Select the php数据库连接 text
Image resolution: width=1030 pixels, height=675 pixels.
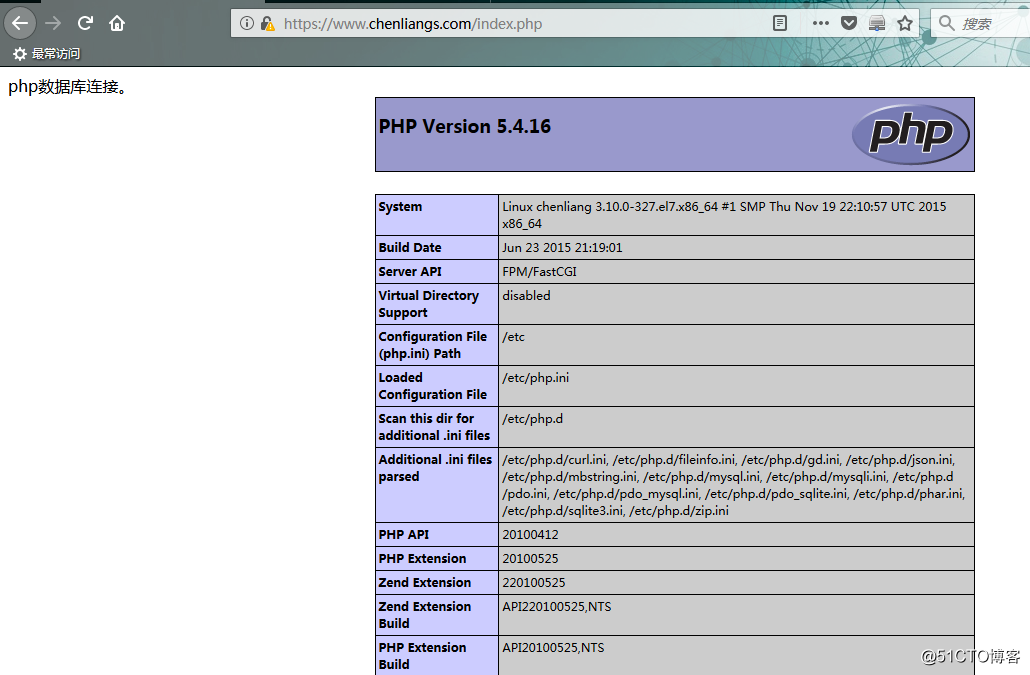pyautogui.click(x=68, y=87)
